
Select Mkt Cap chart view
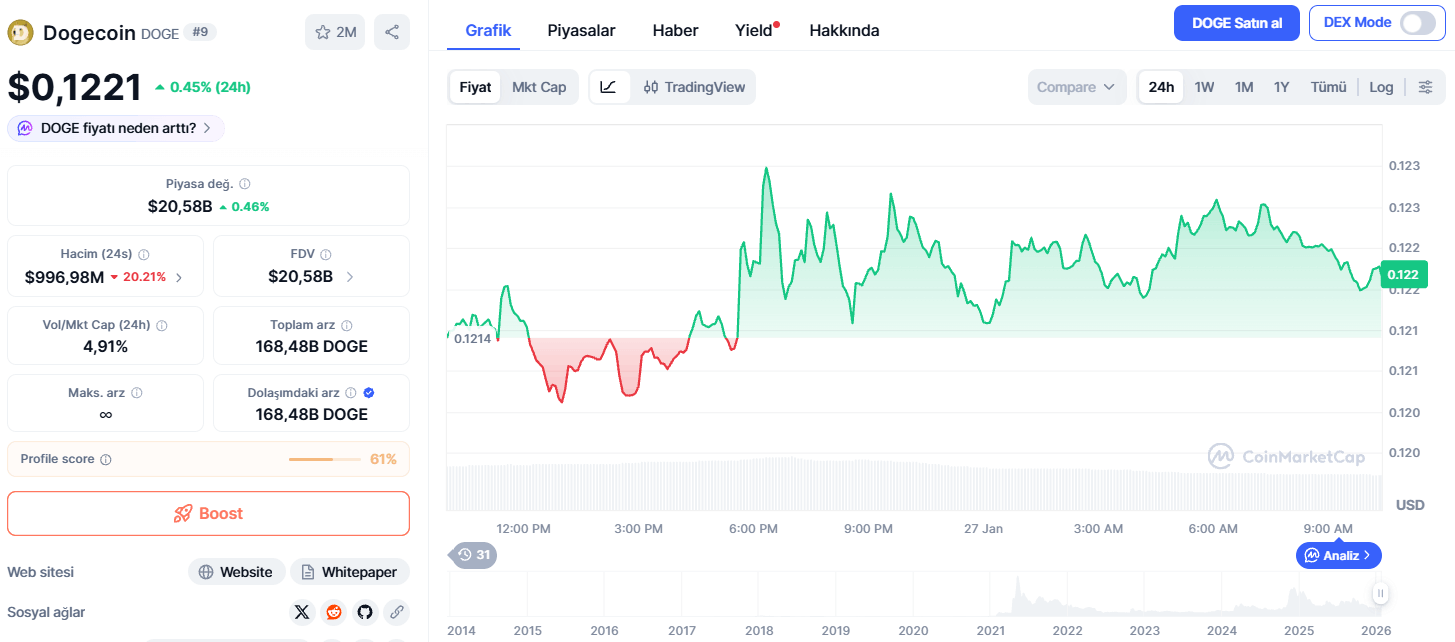pyautogui.click(x=539, y=87)
